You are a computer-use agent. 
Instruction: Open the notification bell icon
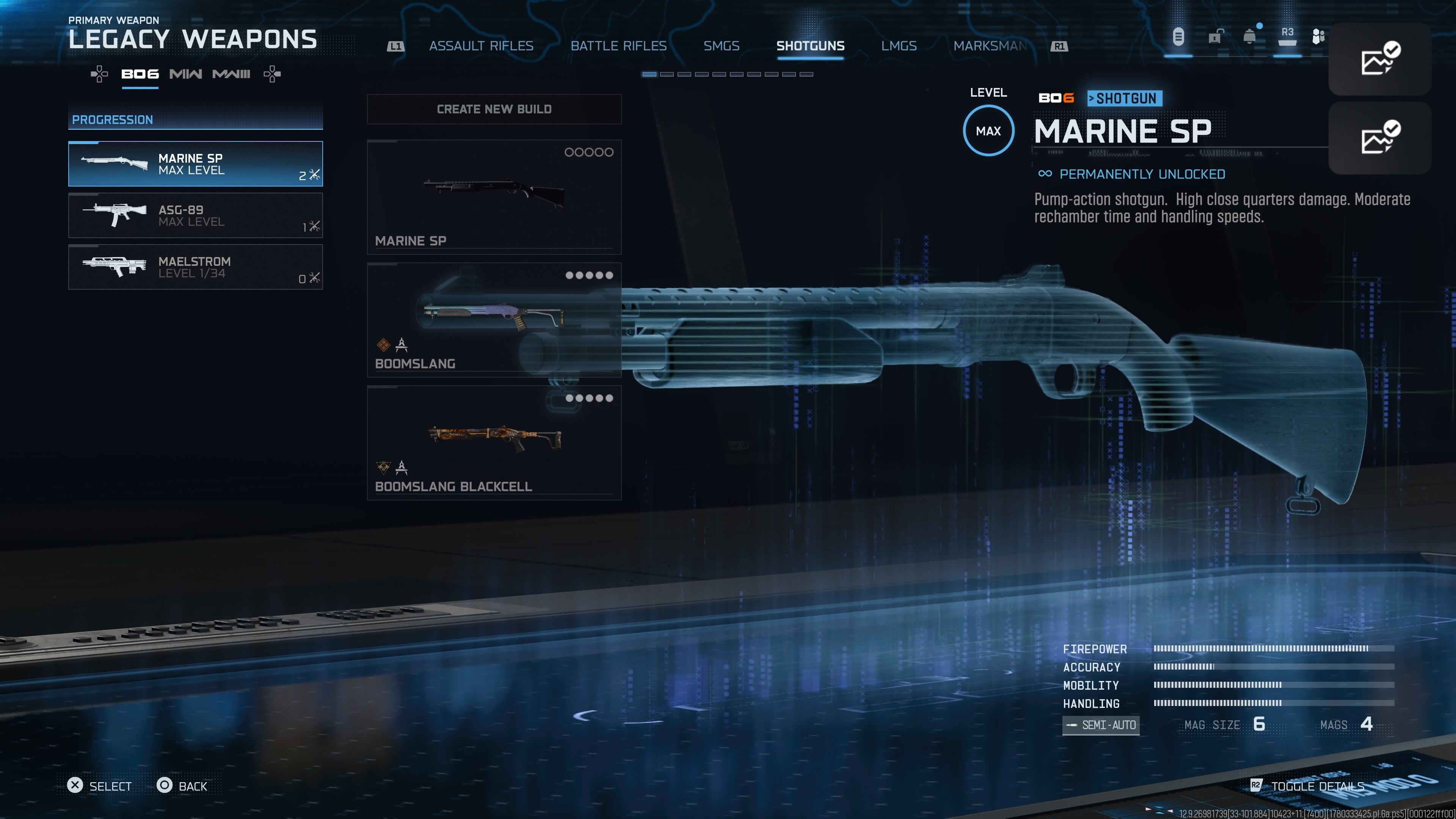pos(1250,37)
